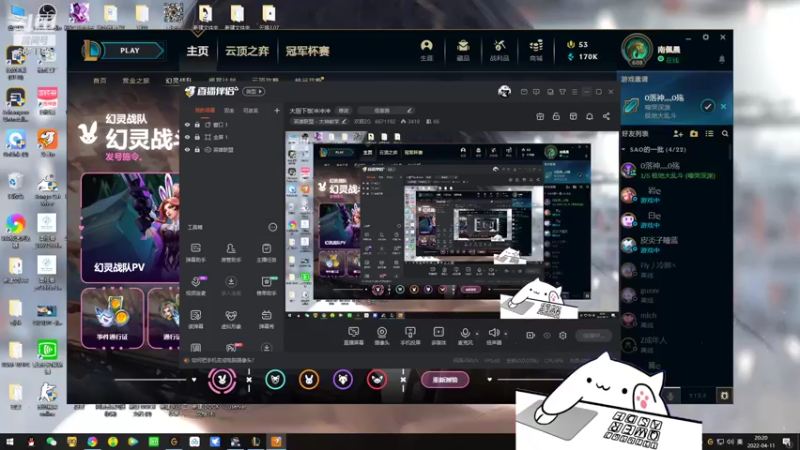
Task: Click the summoner profile avatar
Action: point(636,50)
